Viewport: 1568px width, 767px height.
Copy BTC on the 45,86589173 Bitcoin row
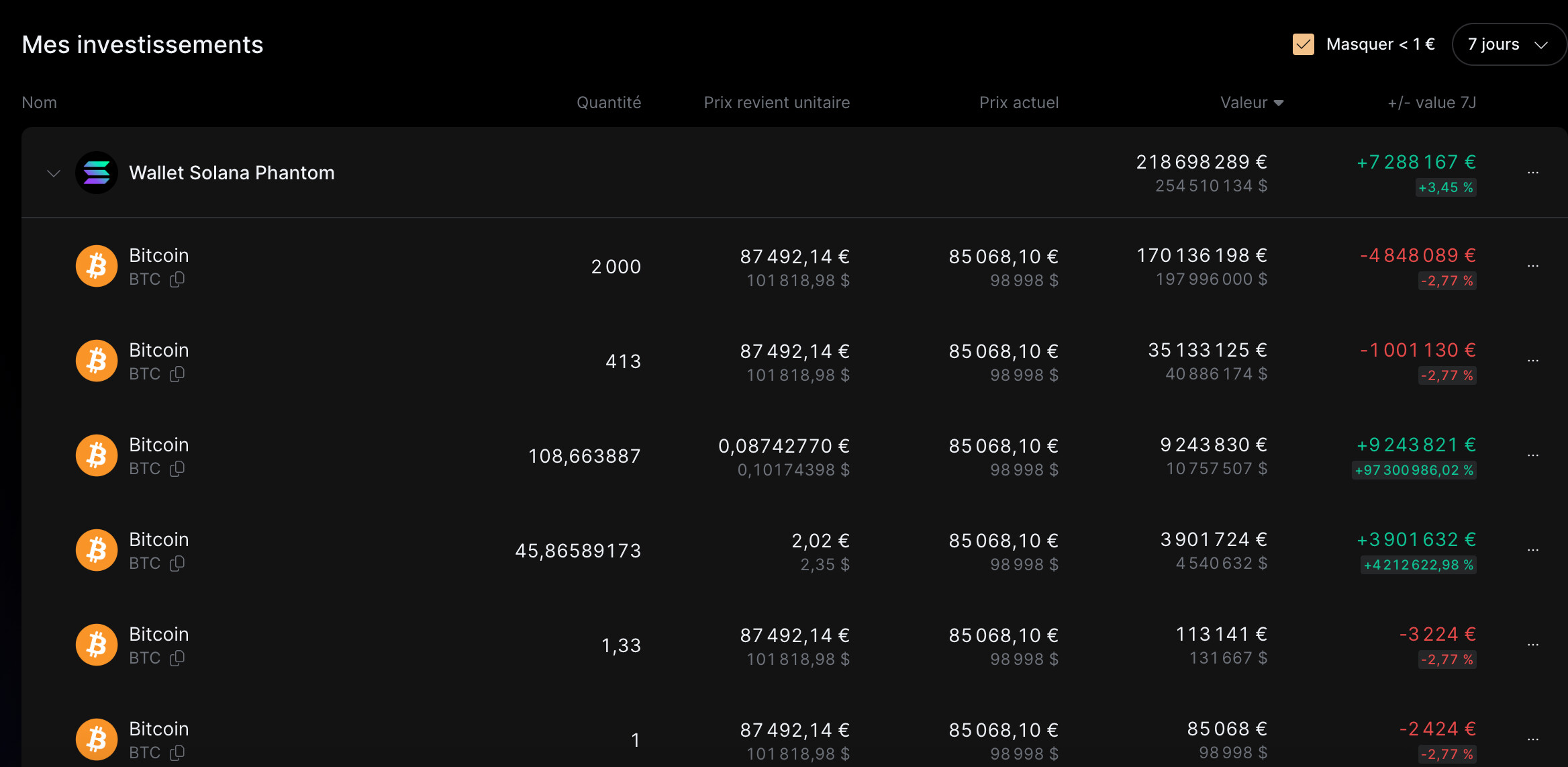177,563
